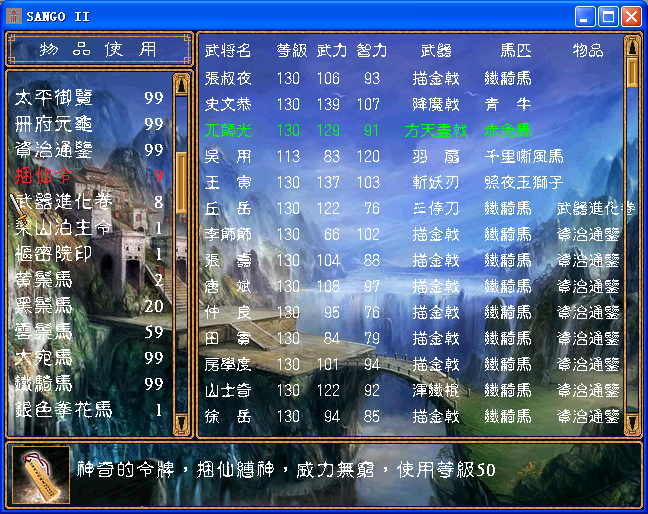Maximize the SANGO II window
Screen dimensions: 648x514
(608, 17)
